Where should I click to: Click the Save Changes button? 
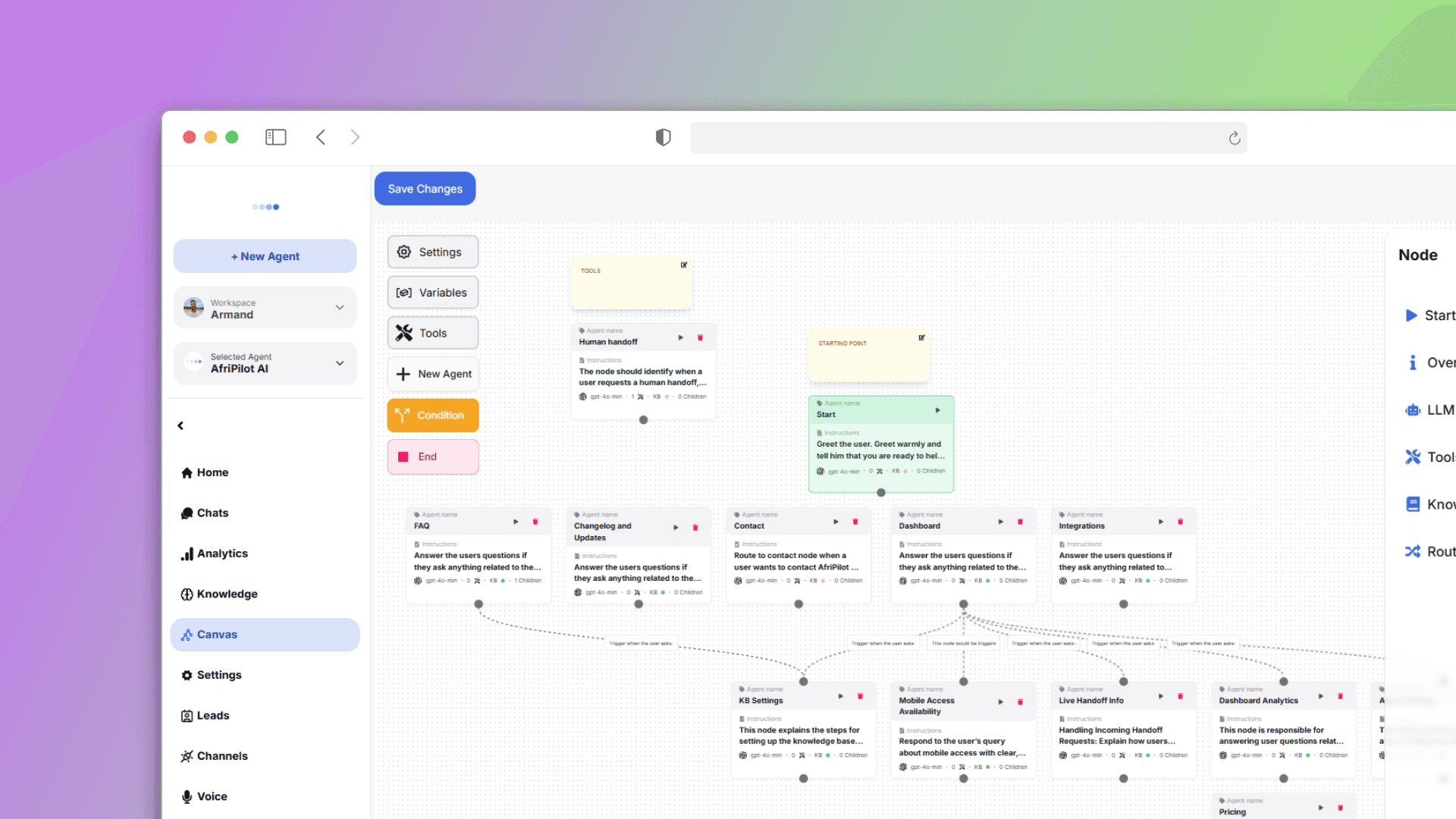click(425, 189)
